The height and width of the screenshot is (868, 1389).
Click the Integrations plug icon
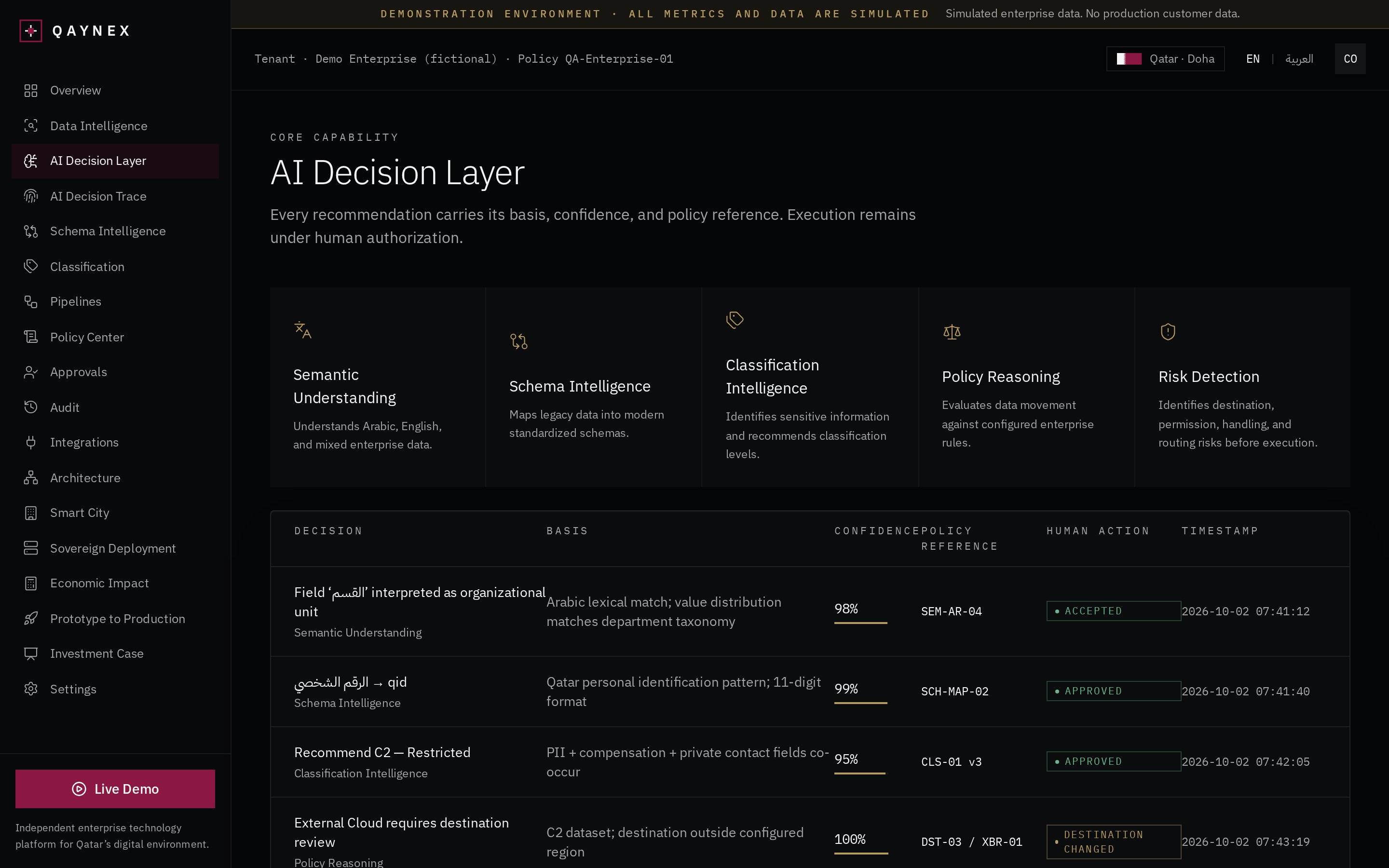click(x=31, y=443)
